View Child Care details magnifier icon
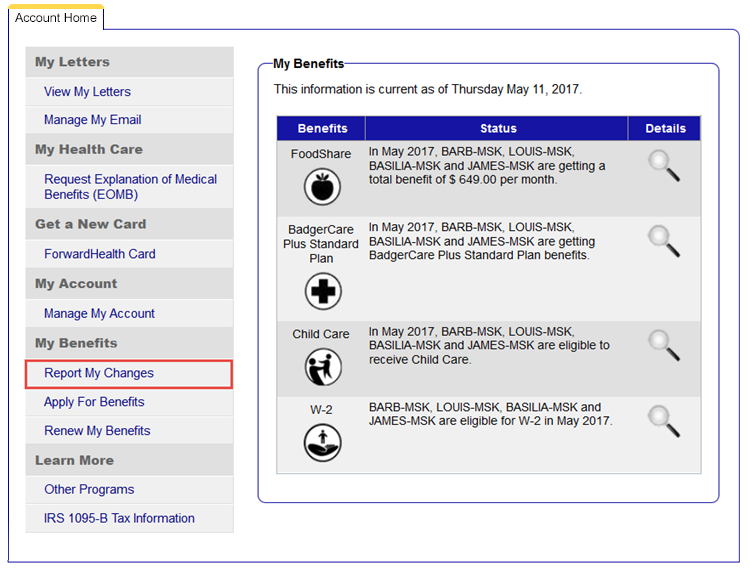This screenshot has width=750, height=571. (664, 345)
